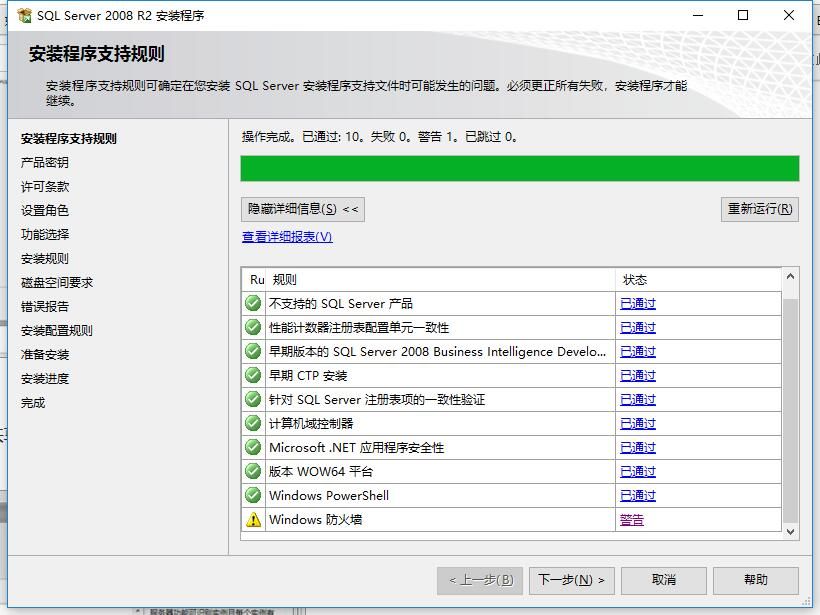Click green check icon for Microsoft .NET 应用程序安全性

pyautogui.click(x=253, y=447)
